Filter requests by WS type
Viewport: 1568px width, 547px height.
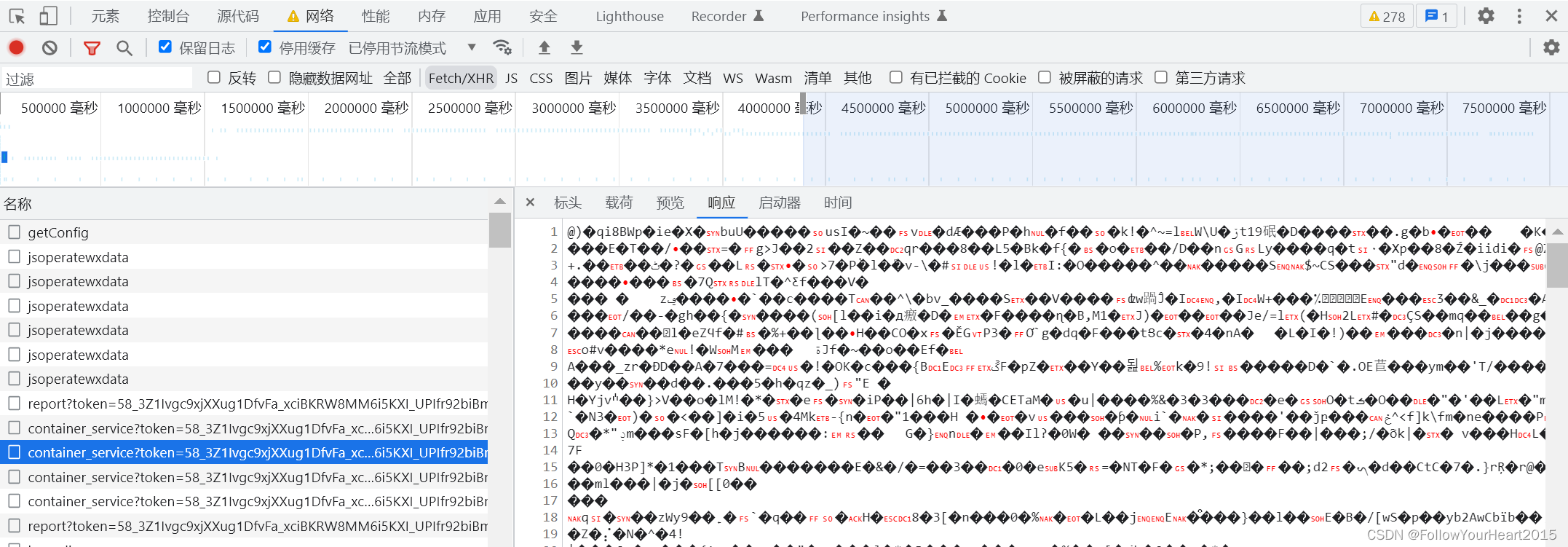733,78
